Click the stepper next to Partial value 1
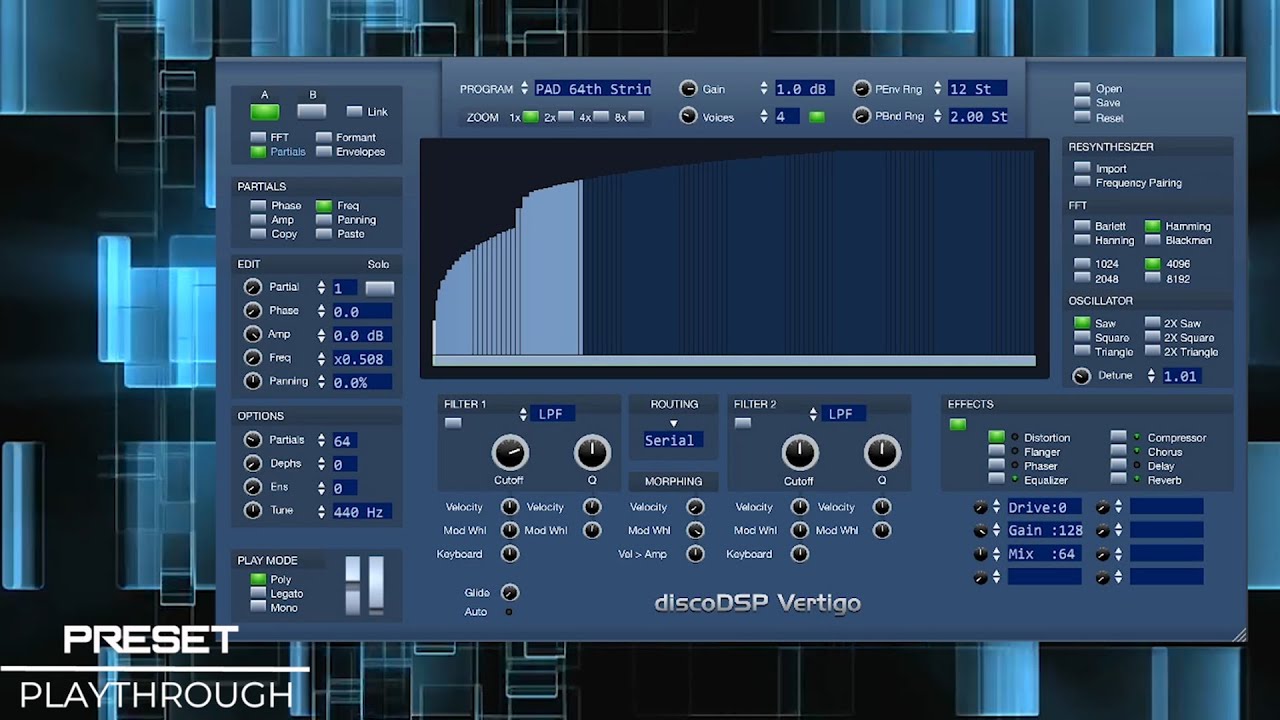 (321, 287)
